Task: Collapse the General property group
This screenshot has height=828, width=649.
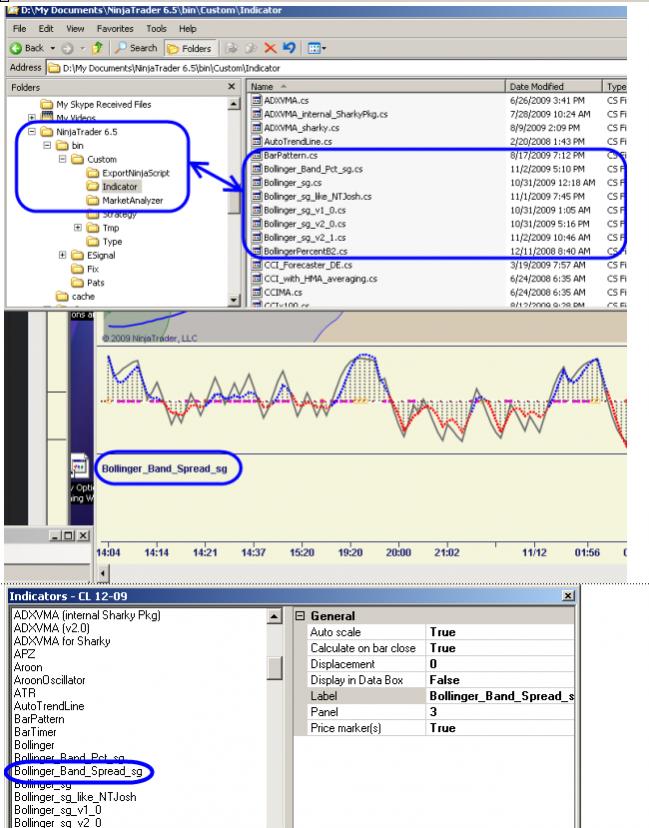Action: click(x=300, y=616)
